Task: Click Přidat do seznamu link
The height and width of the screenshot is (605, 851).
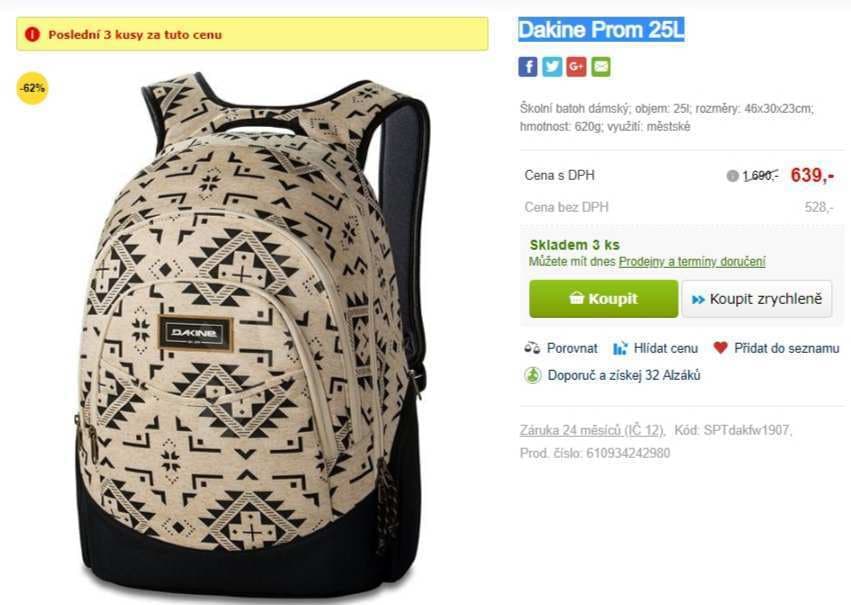Action: [786, 348]
